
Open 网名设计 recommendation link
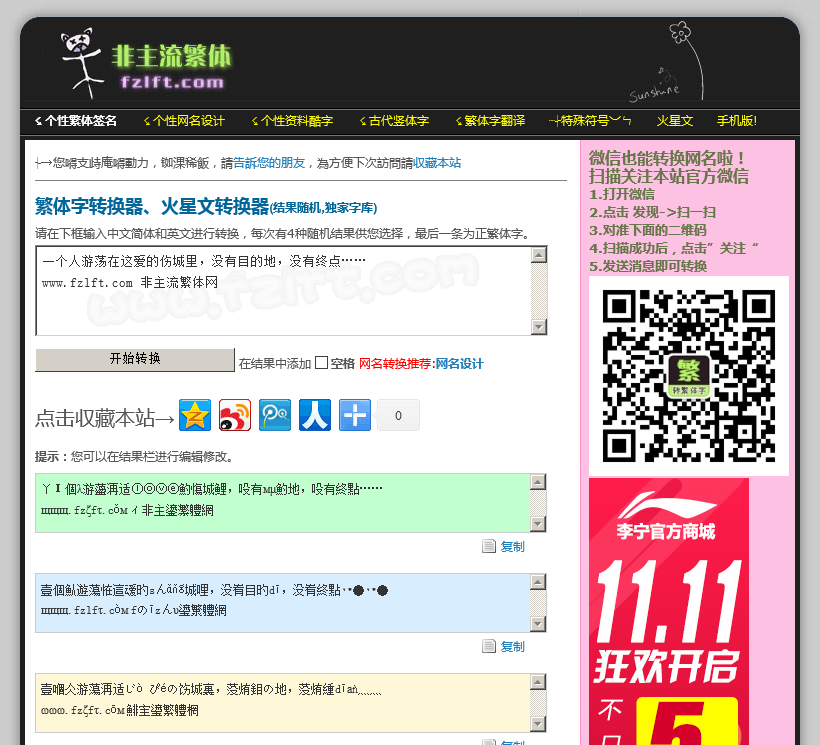(x=459, y=363)
